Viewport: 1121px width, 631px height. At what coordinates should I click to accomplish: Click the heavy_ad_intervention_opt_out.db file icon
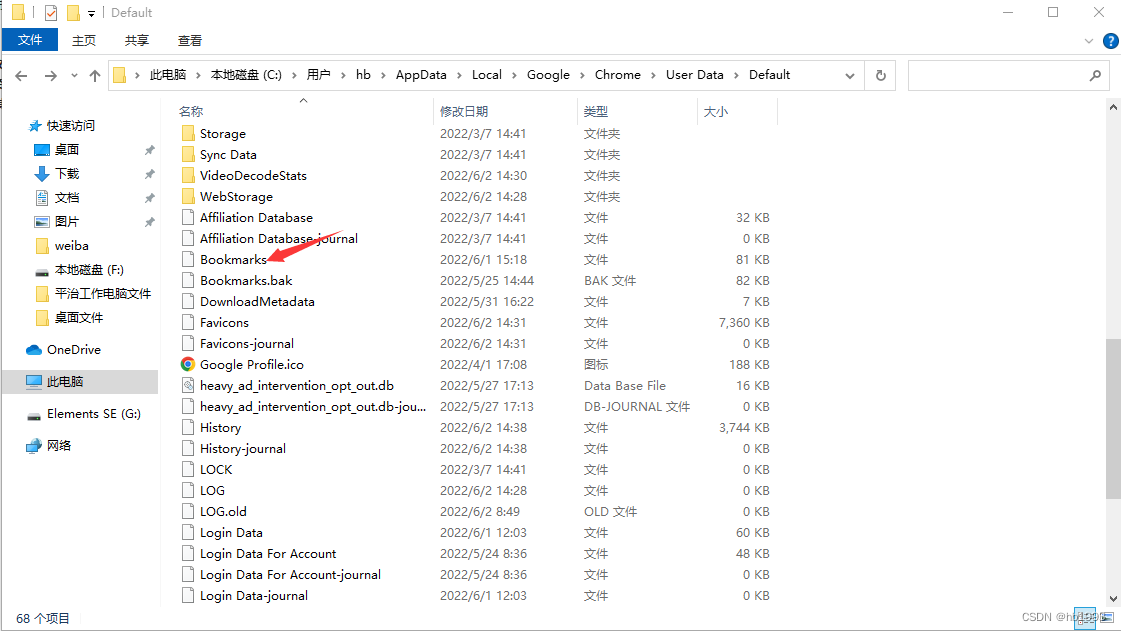pos(188,386)
